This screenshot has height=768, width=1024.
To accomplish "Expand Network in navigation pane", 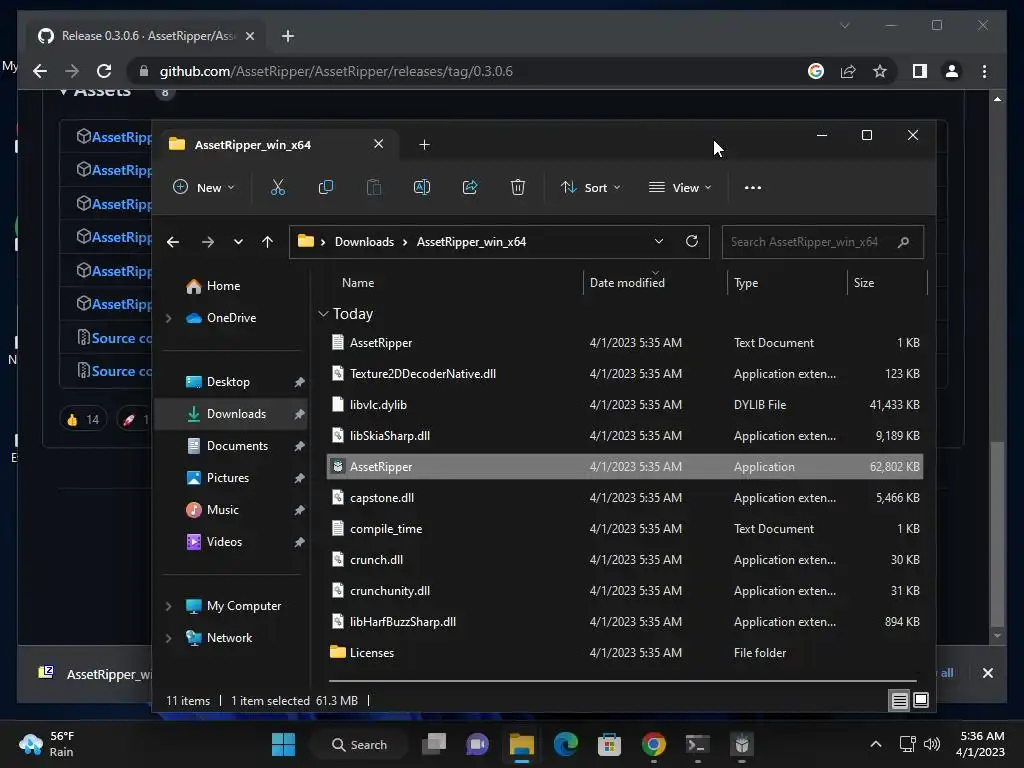I will click(x=168, y=638).
